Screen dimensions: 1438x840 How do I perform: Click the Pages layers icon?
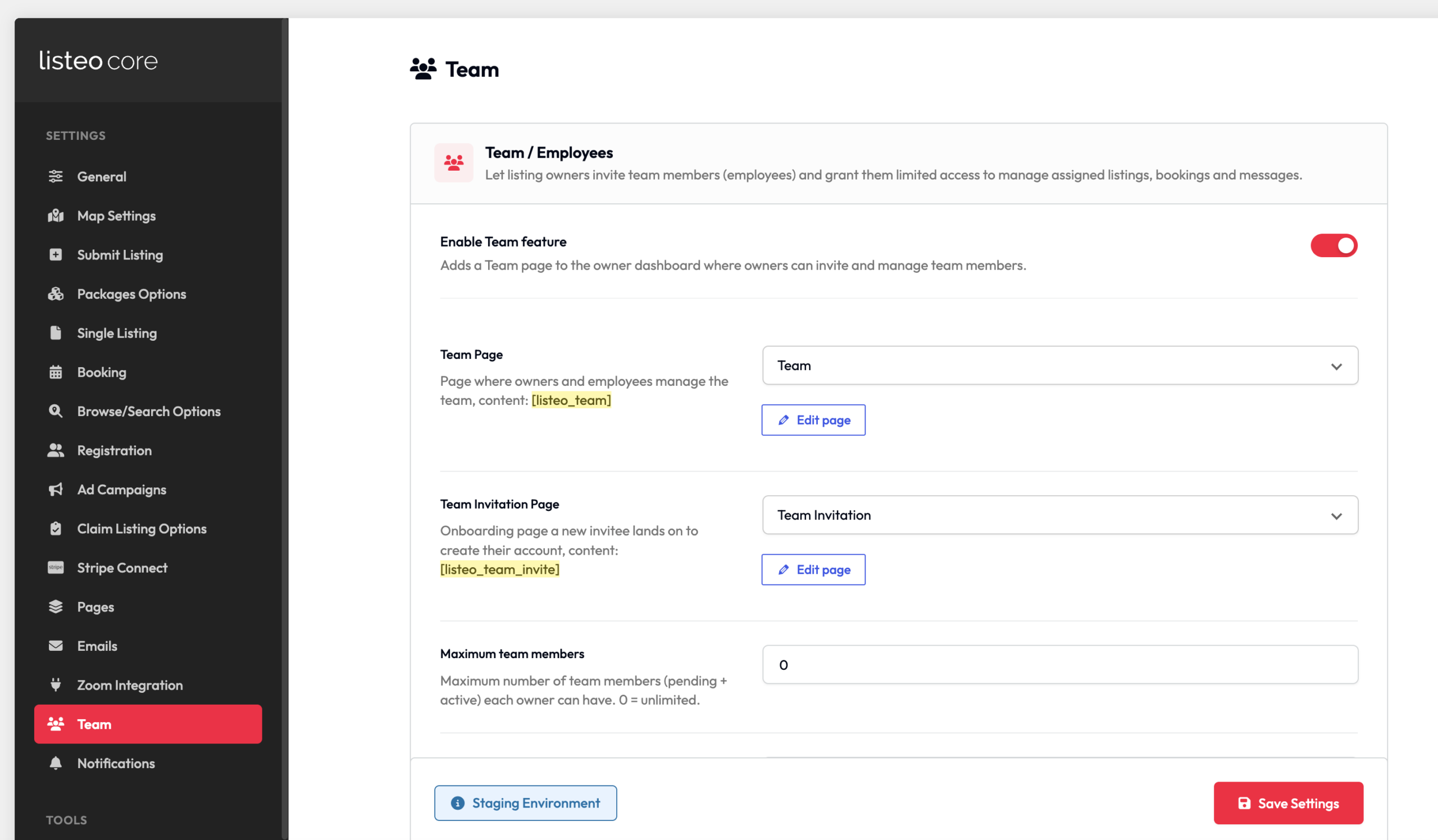pyautogui.click(x=56, y=606)
